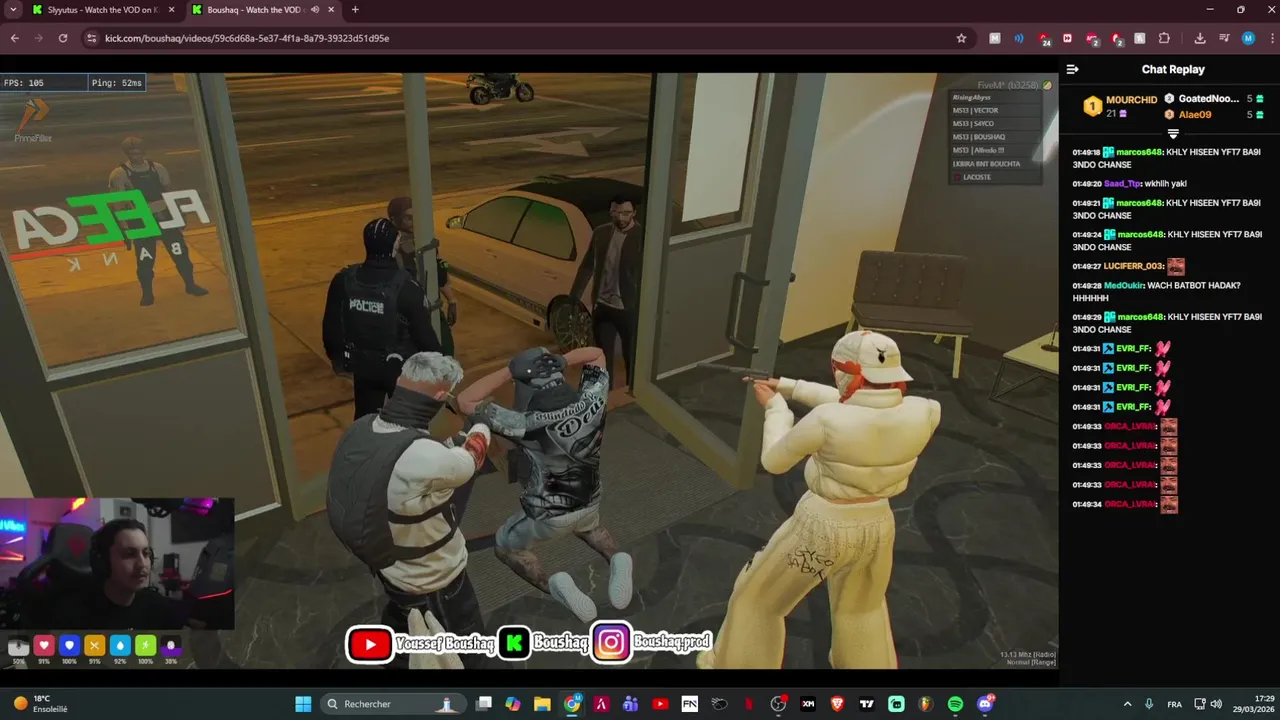Screen dimensions: 1280x720
Task: Click EVRI_FF's first 01:49:31 message
Action: coord(1121,349)
